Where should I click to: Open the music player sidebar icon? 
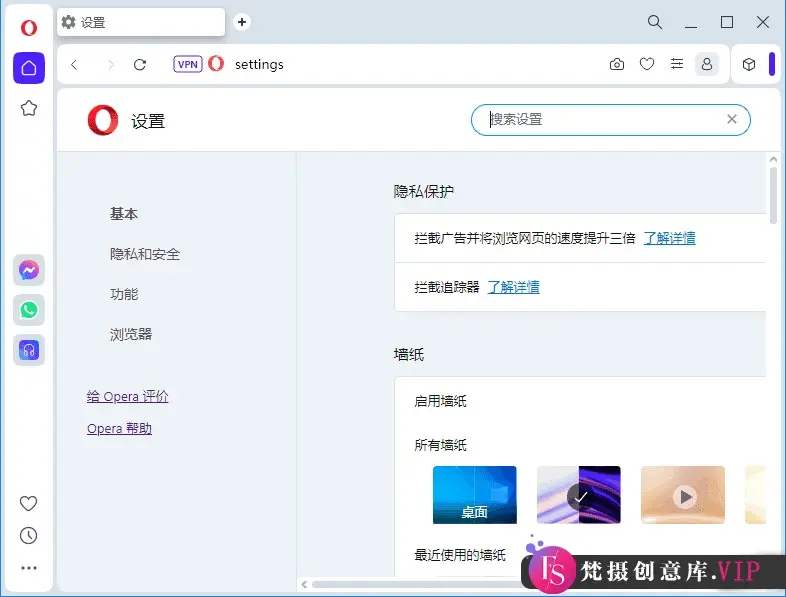pyautogui.click(x=29, y=350)
